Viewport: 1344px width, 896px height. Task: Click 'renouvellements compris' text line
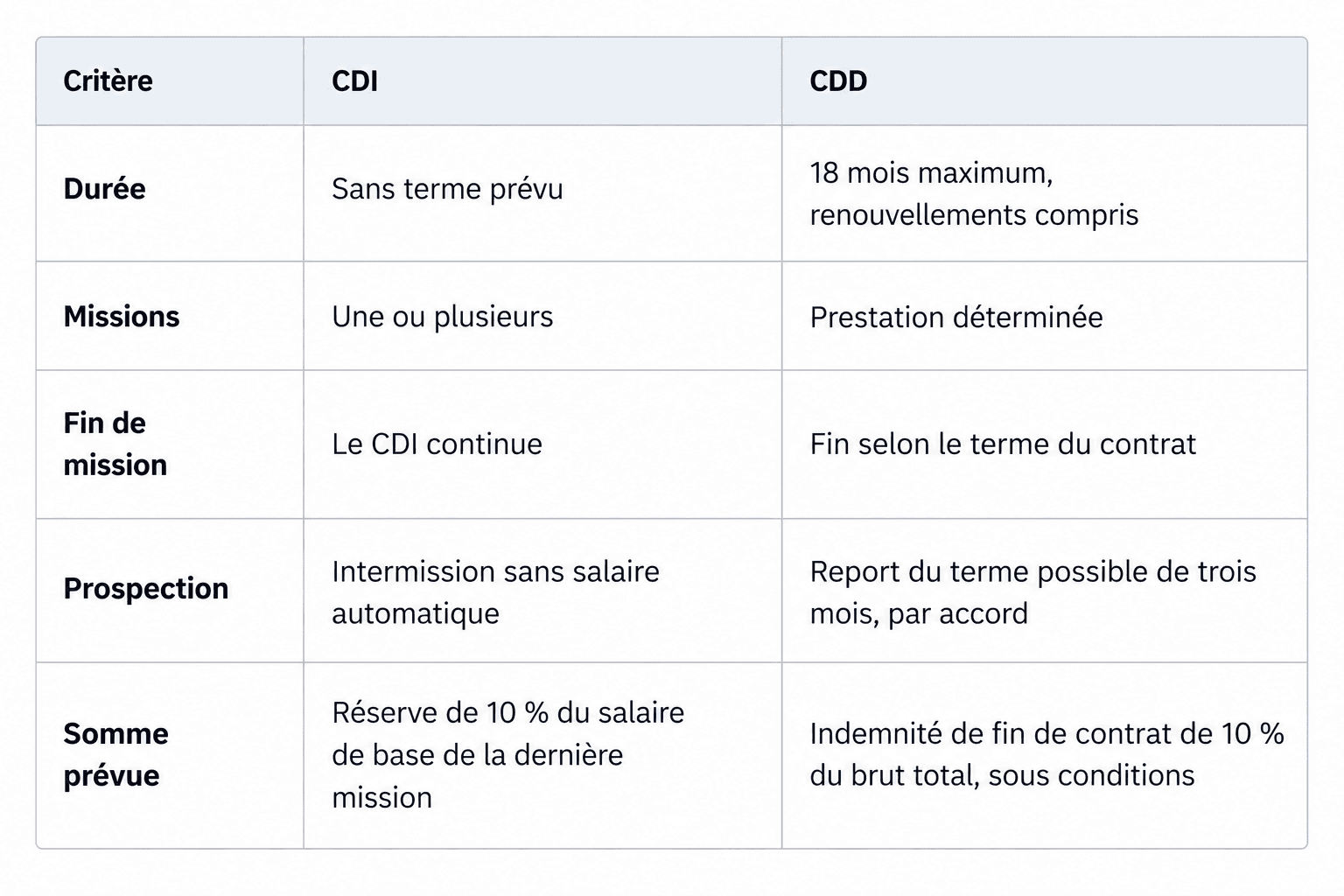973,215
